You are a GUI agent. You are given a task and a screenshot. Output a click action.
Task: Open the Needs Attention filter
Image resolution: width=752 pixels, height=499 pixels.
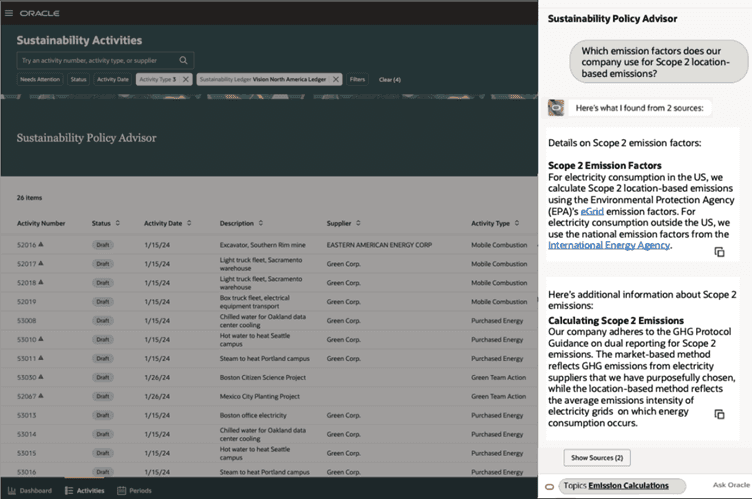point(40,79)
